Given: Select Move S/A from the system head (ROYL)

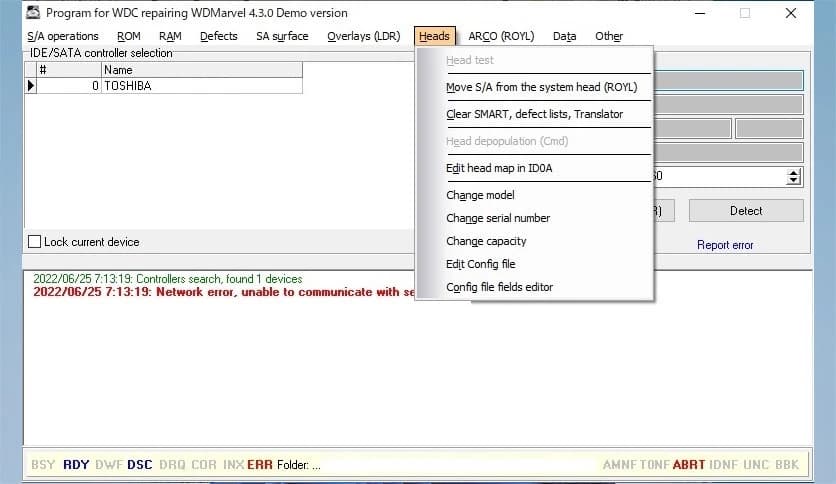Looking at the screenshot, I should click(x=542, y=87).
